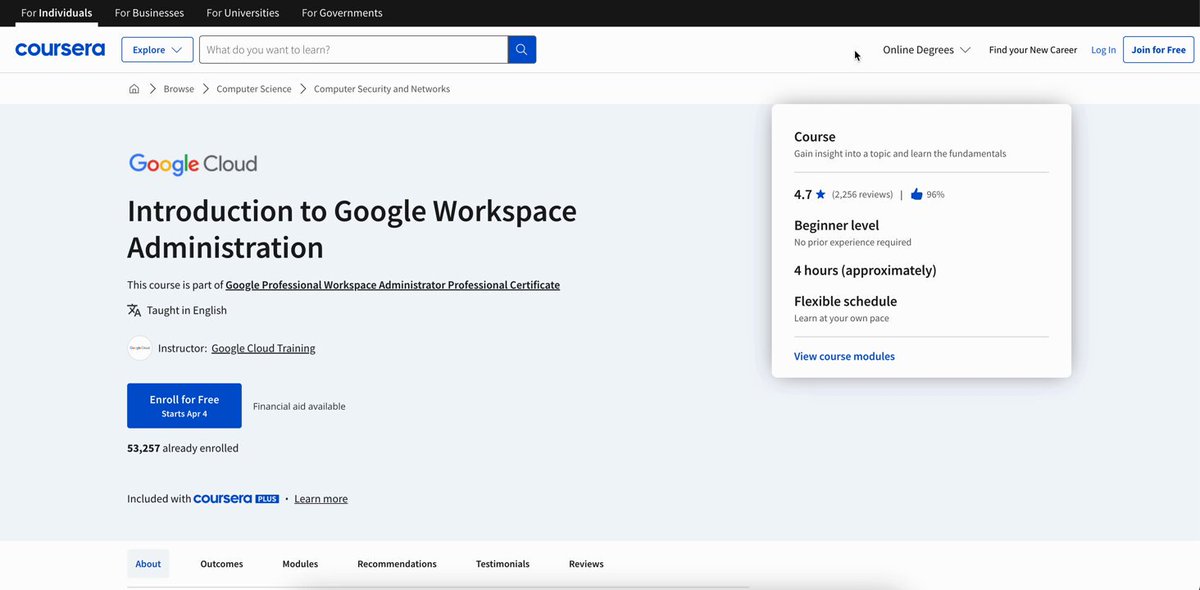Select the Modules tab
1200x590 pixels.
point(300,564)
